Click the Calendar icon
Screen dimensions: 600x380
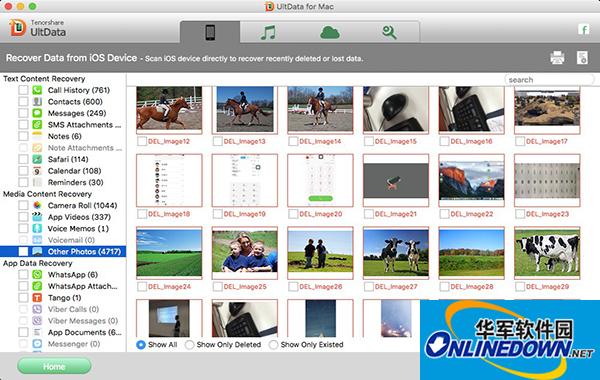pyautogui.click(x=37, y=171)
